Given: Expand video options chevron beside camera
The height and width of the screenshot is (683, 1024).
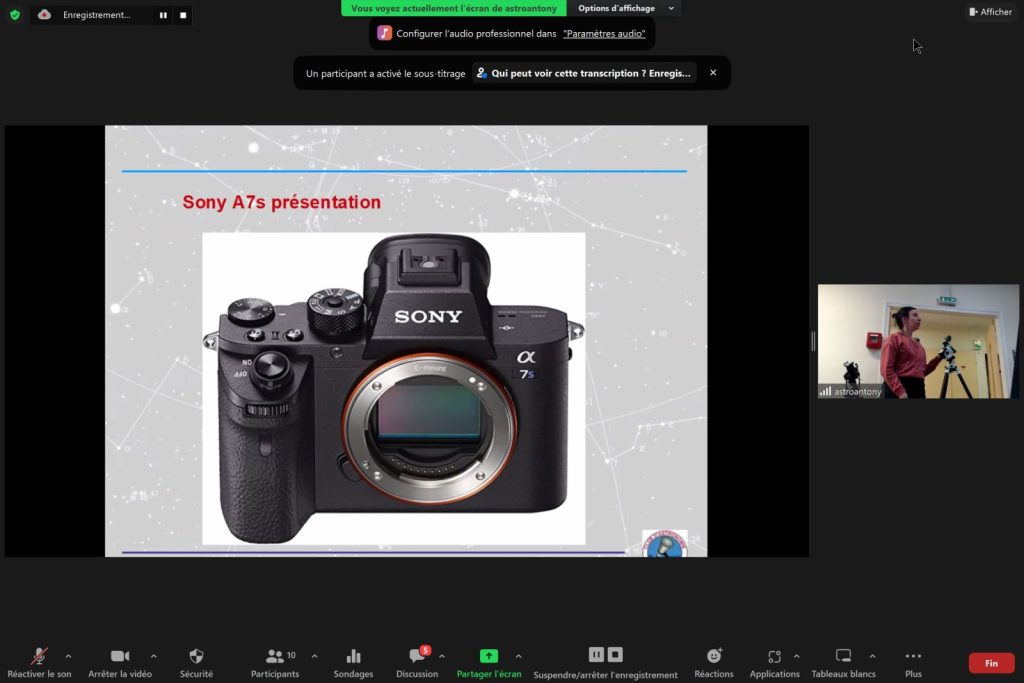Looking at the screenshot, I should click(x=153, y=656).
